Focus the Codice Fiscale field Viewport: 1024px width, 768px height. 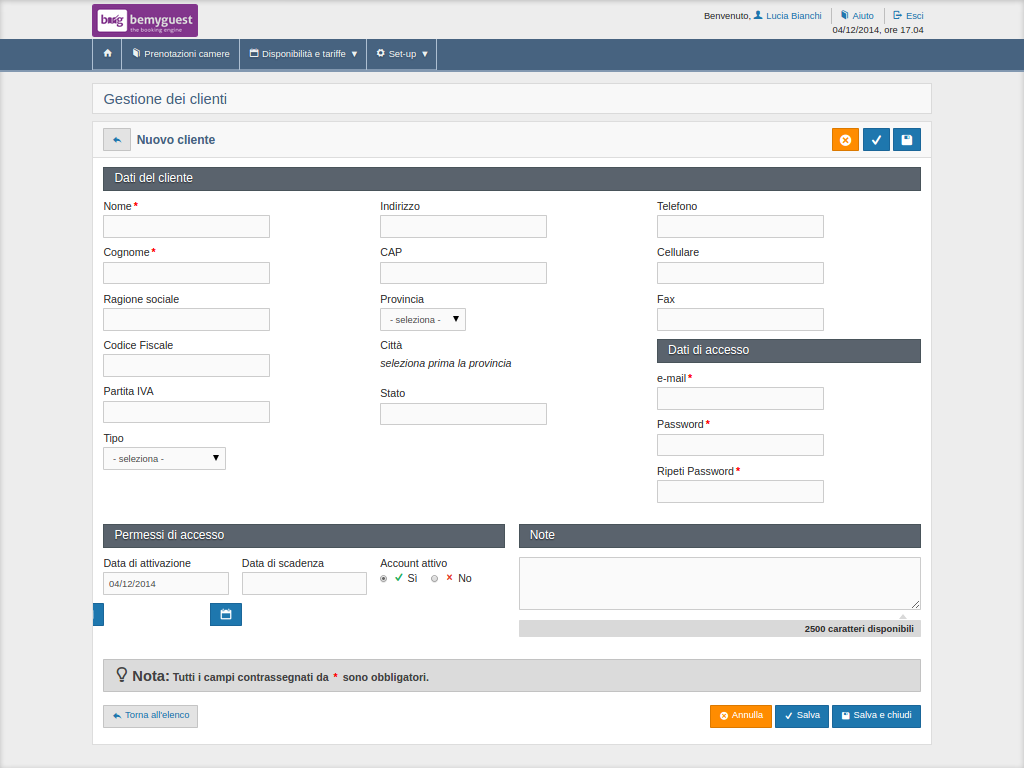(x=186, y=366)
